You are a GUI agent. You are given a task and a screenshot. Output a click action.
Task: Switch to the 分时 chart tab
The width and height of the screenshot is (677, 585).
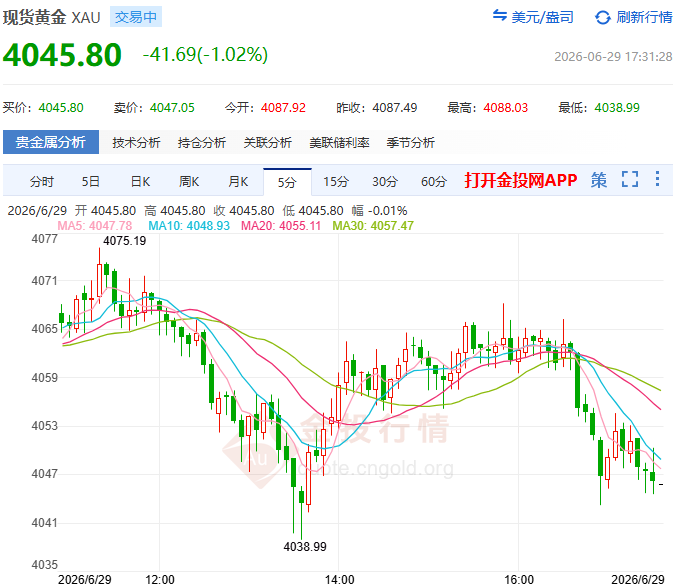pos(41,182)
